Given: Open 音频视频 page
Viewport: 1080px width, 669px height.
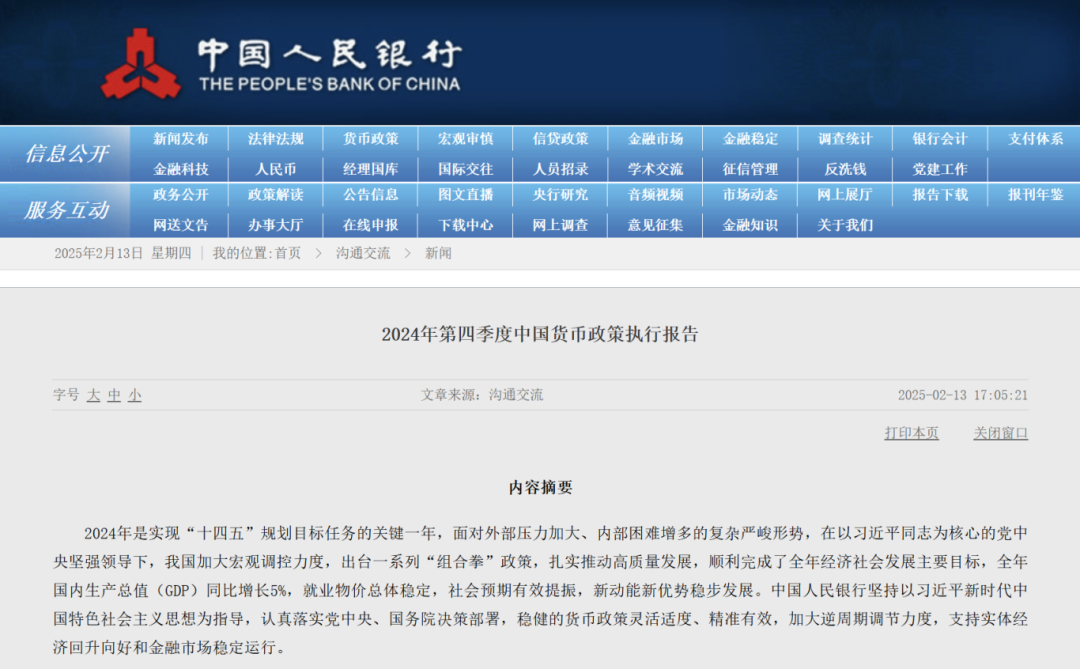Looking at the screenshot, I should 655,195.
